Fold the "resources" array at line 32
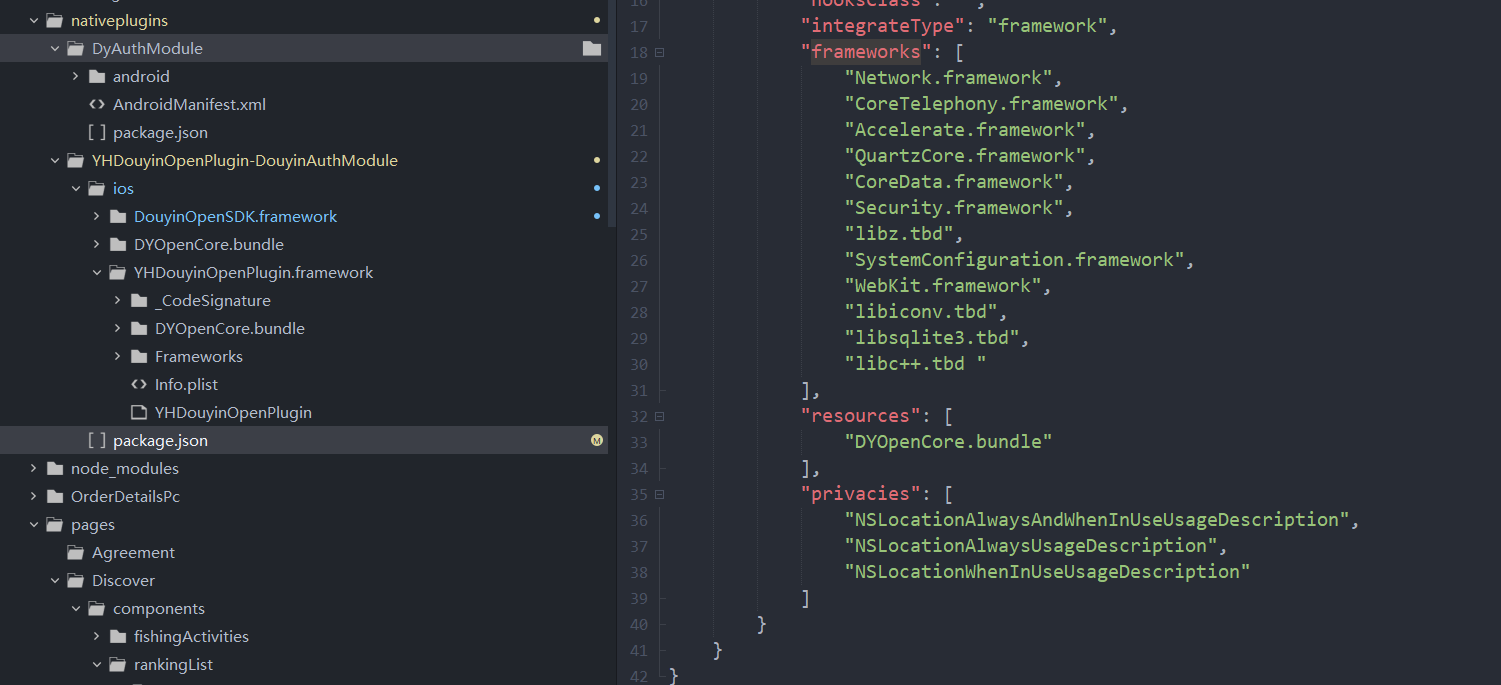The image size is (1501, 685). click(x=659, y=416)
